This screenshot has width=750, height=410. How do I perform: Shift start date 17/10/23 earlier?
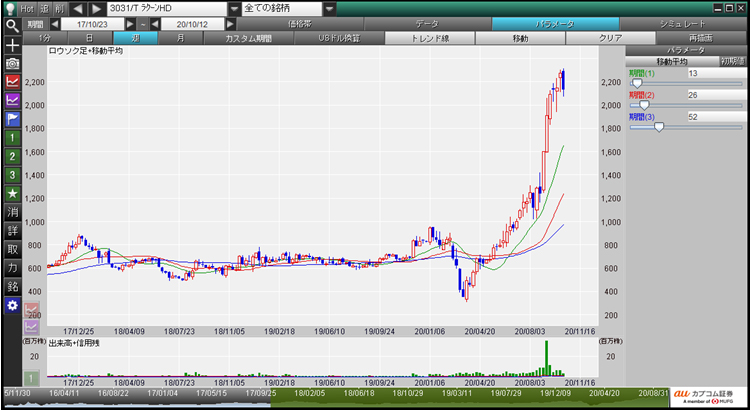tap(55, 24)
